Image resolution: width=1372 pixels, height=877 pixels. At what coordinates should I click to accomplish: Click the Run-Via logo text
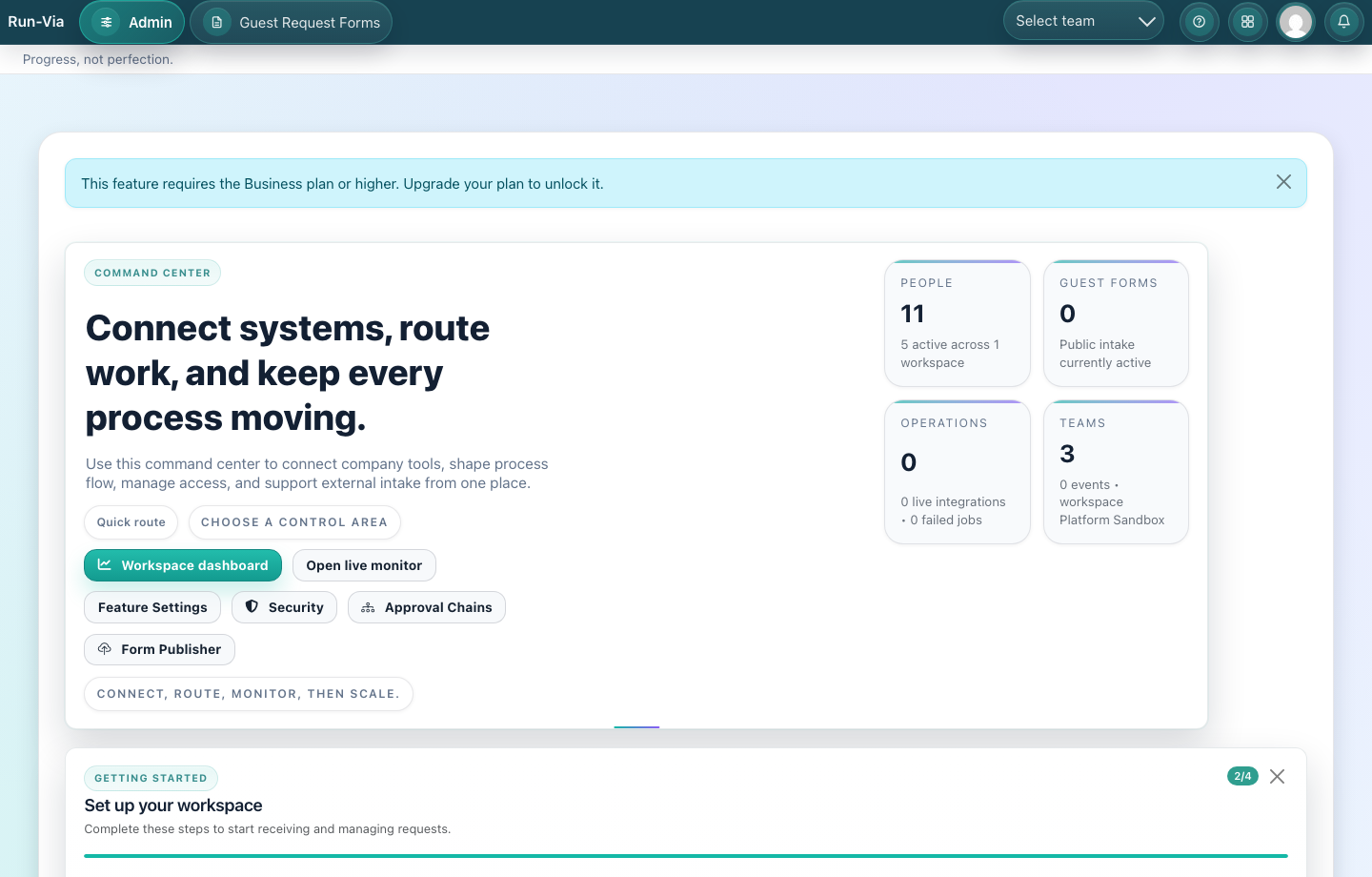pos(36,22)
